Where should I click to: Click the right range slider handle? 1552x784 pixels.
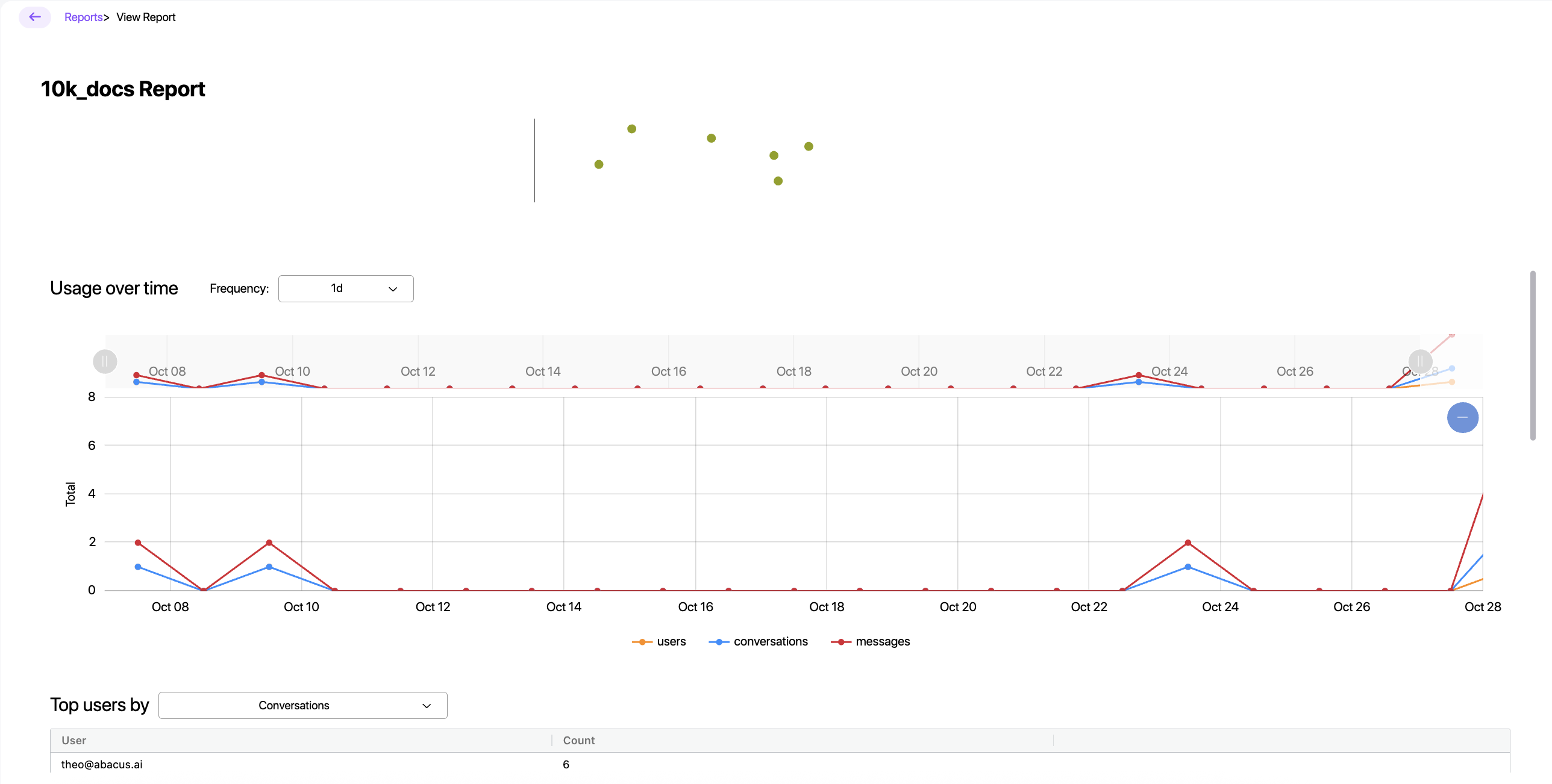point(1420,361)
